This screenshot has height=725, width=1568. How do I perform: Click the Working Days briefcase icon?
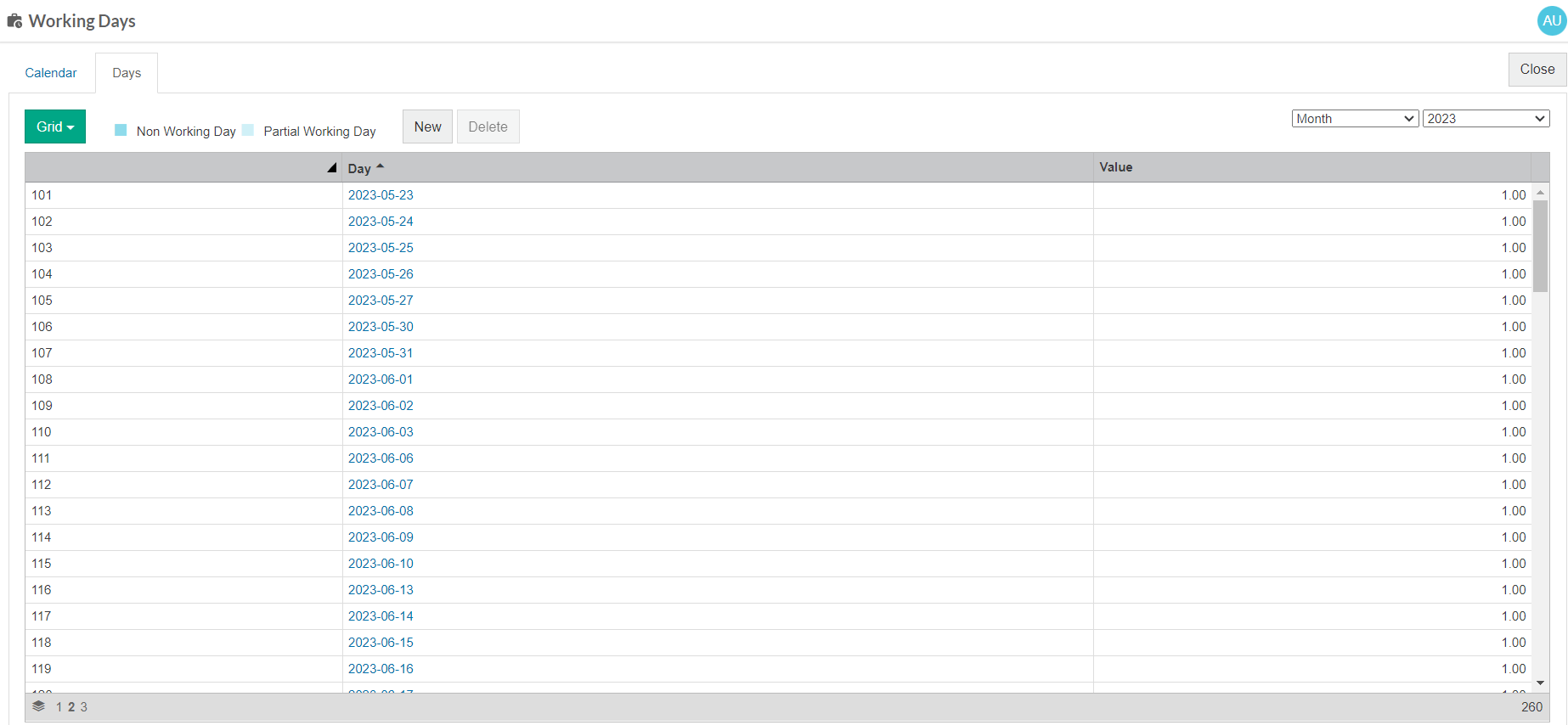[x=14, y=21]
